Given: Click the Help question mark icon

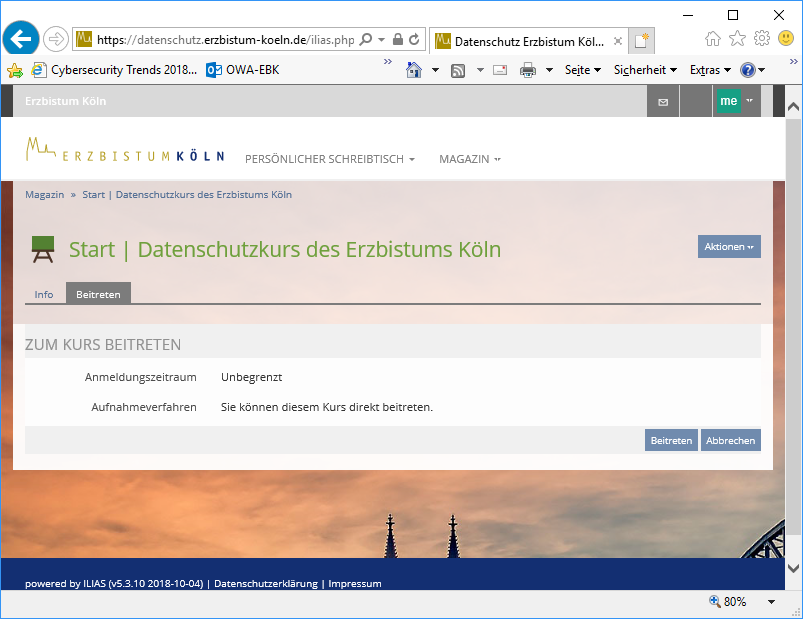Looking at the screenshot, I should [748, 70].
